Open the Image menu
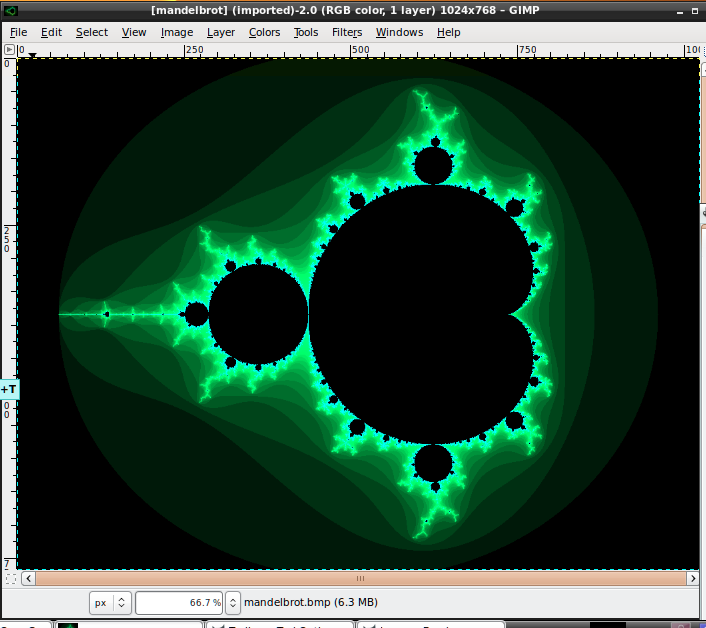Image resolution: width=706 pixels, height=628 pixels. tap(177, 32)
